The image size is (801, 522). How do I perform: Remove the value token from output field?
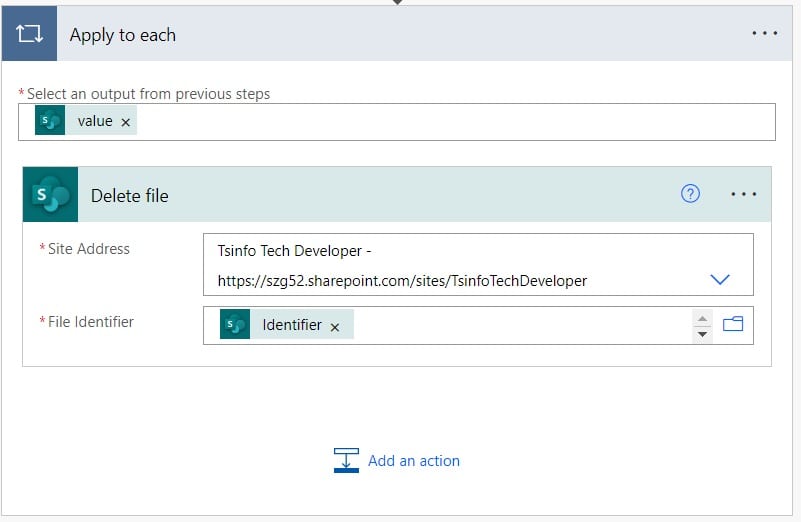point(126,122)
